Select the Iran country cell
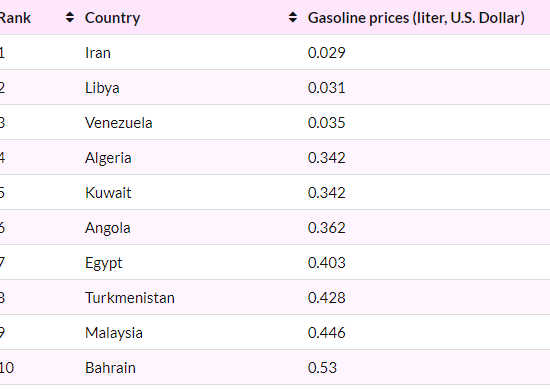Screen dimensions: 550x390 click(98, 53)
